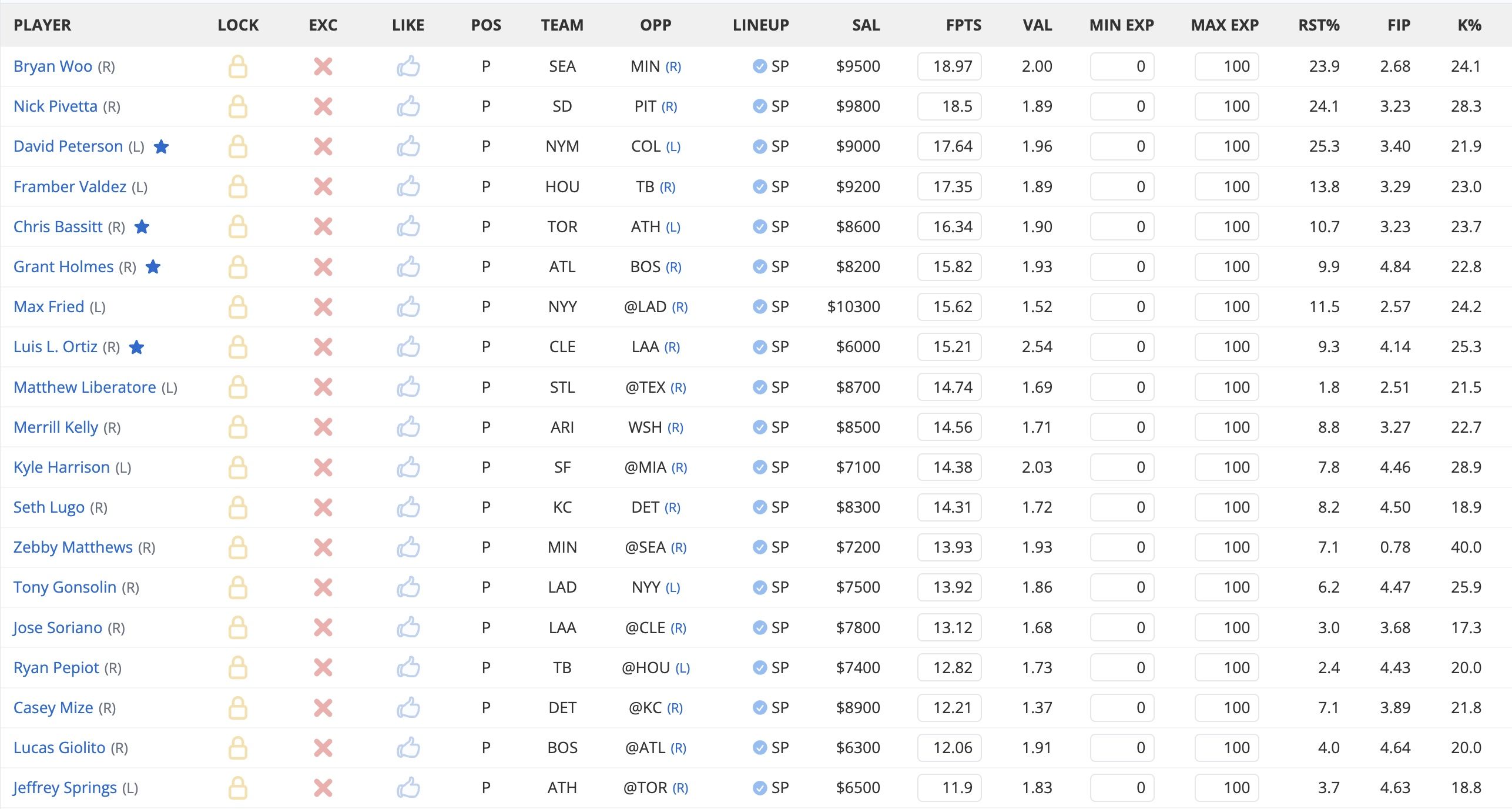Click Merrill Kelly's WSH opponent
1512x809 pixels.
tap(645, 427)
